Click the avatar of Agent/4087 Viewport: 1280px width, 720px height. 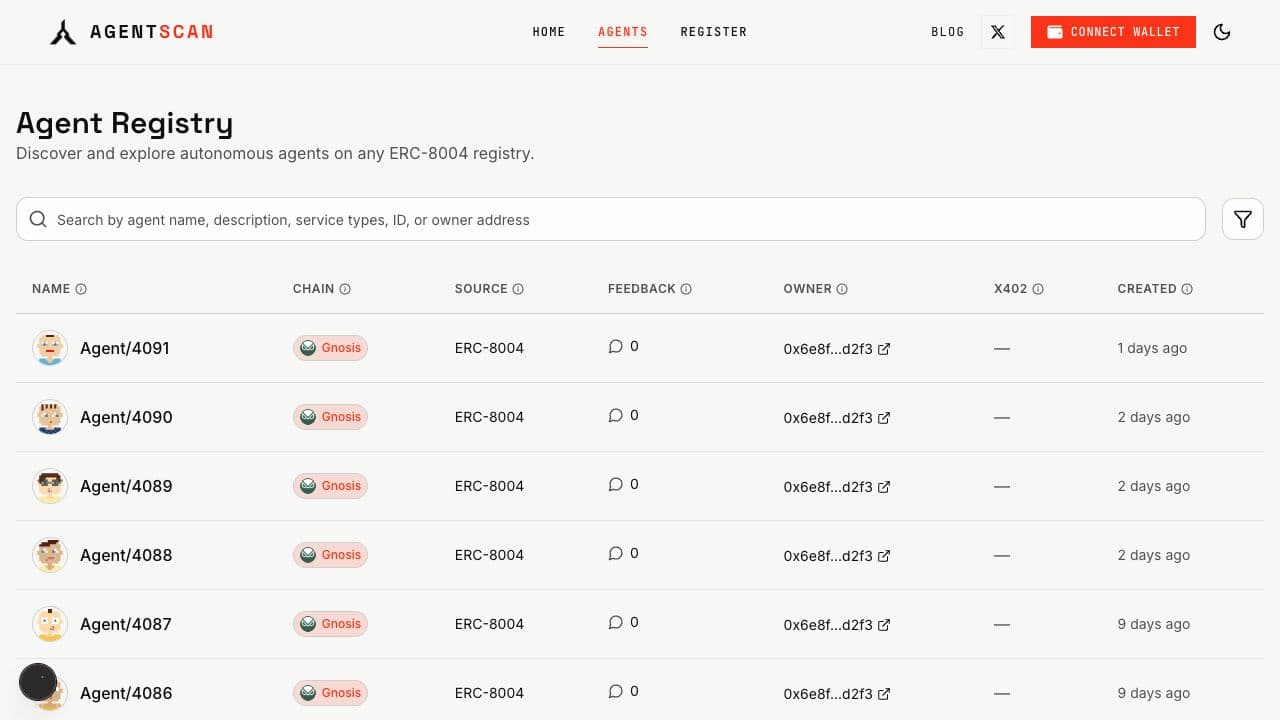tap(50, 624)
